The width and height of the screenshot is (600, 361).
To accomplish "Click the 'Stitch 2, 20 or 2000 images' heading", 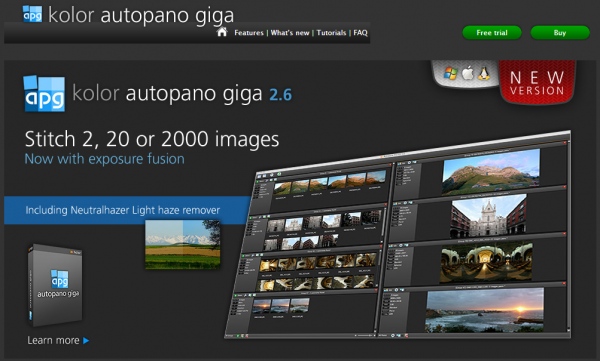I will [152, 139].
